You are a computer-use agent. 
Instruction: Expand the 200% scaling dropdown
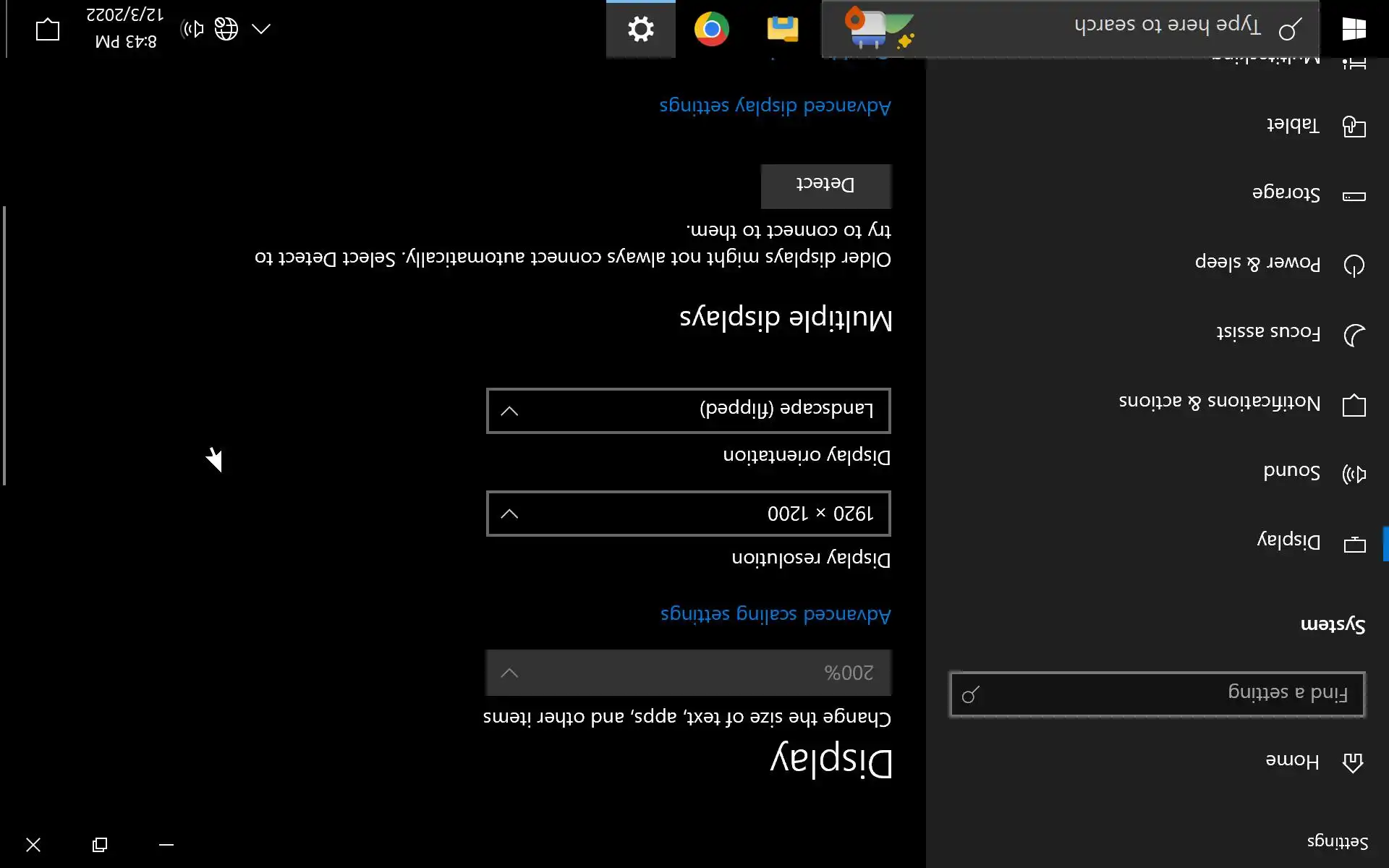pos(688,673)
